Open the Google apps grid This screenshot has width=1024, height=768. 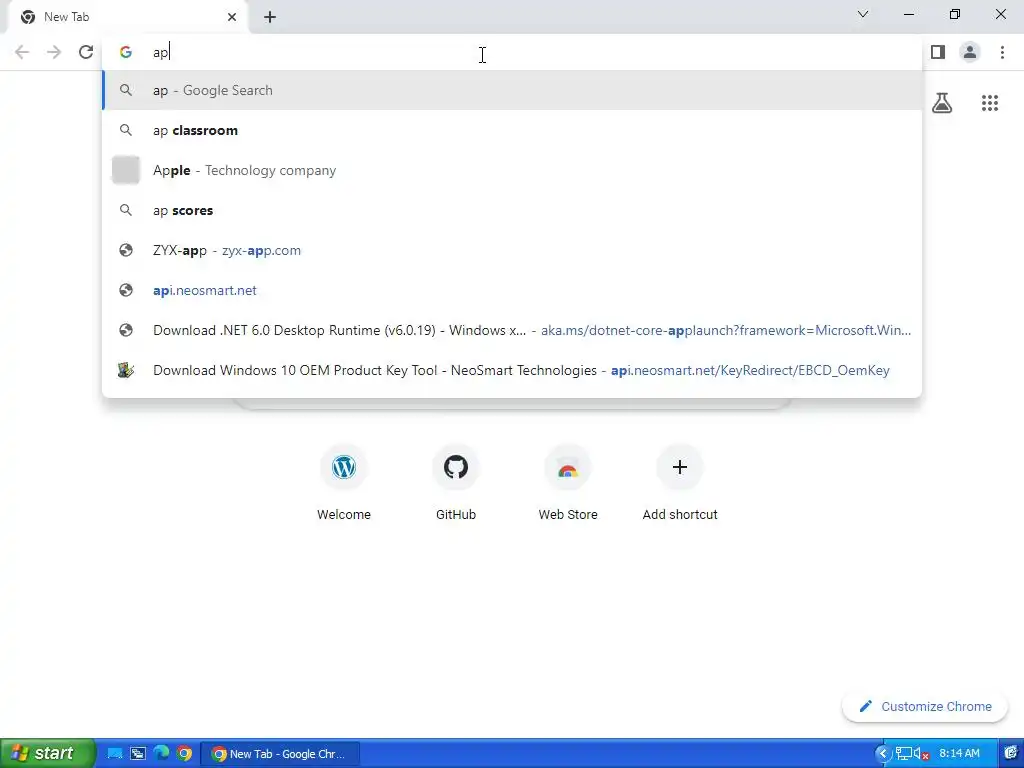[989, 103]
